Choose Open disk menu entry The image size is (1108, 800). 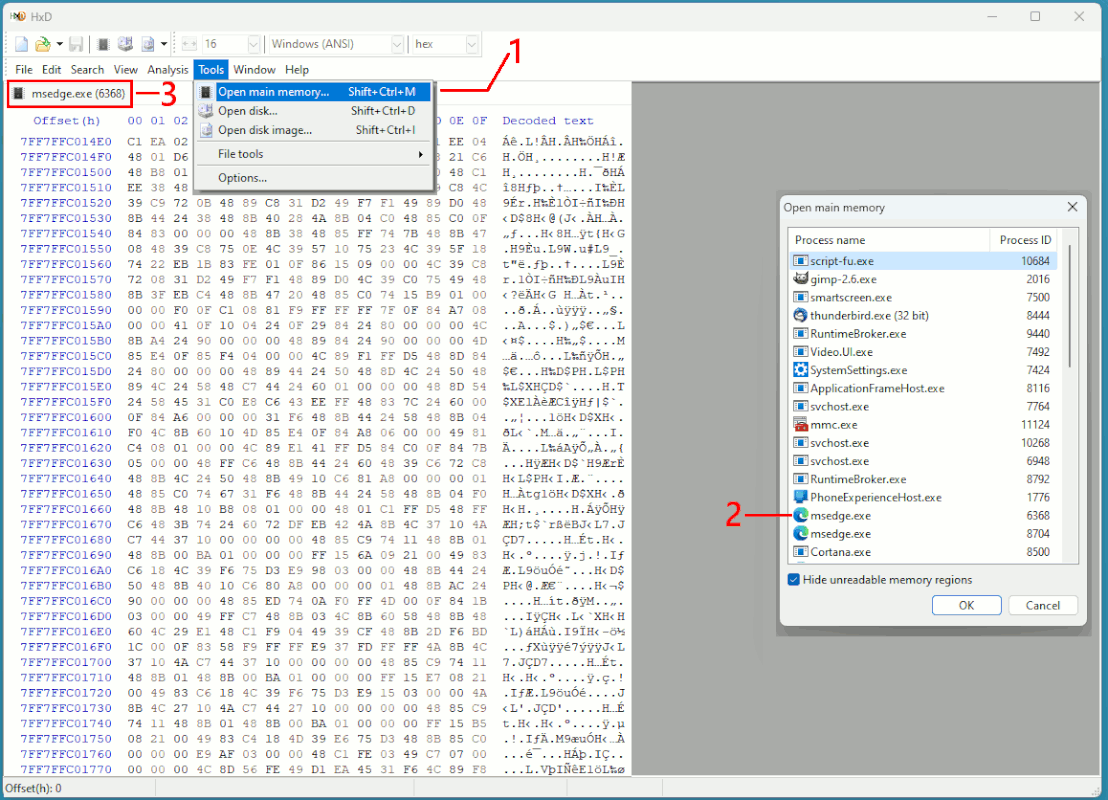pos(314,111)
